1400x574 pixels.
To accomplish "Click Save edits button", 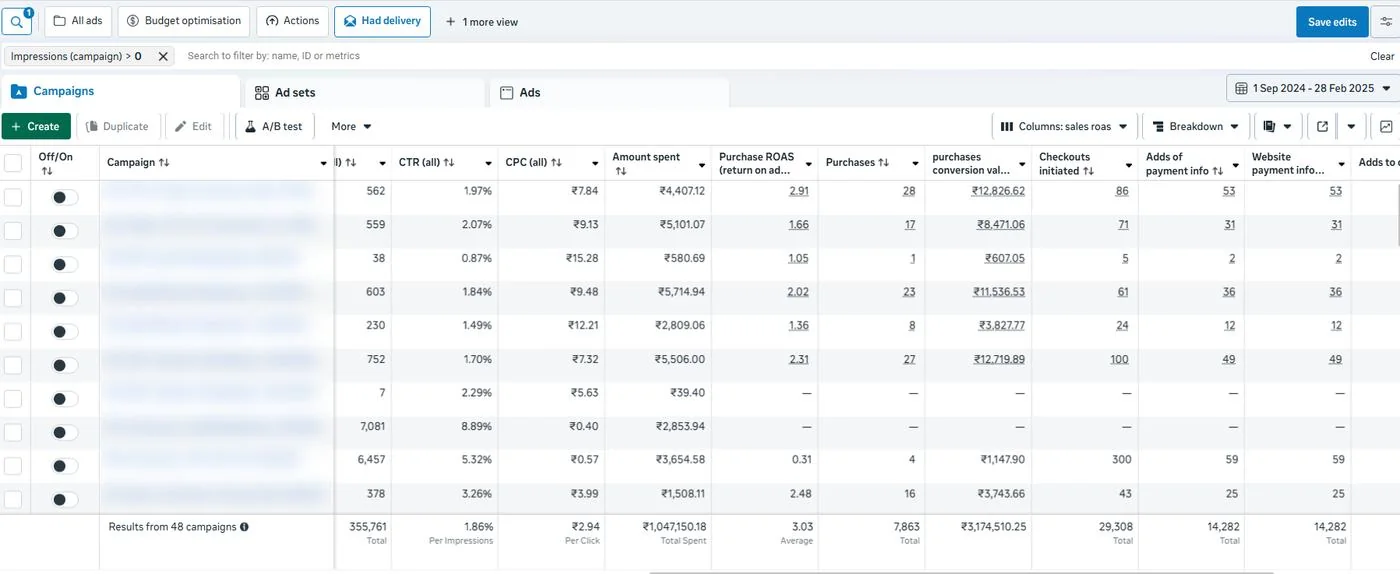I will pos(1332,22).
